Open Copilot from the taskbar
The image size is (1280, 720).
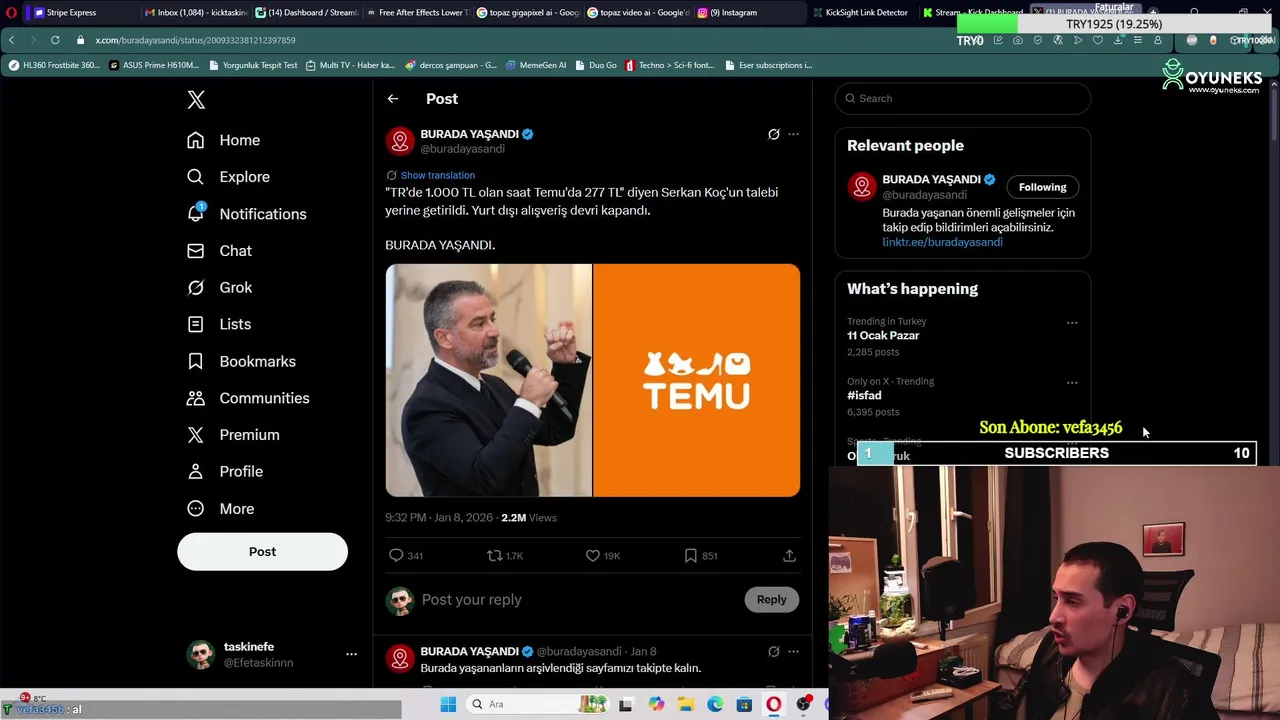point(656,705)
